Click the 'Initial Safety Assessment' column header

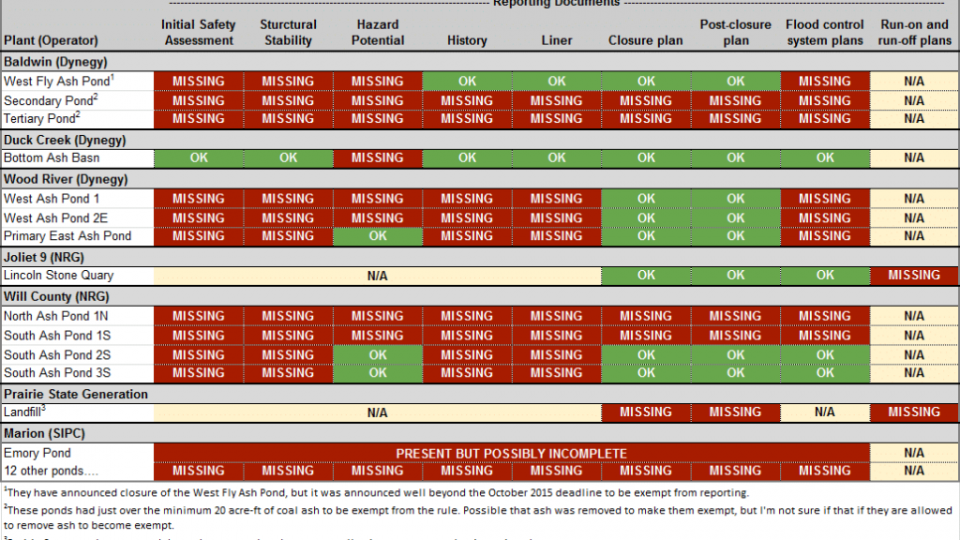tap(198, 32)
